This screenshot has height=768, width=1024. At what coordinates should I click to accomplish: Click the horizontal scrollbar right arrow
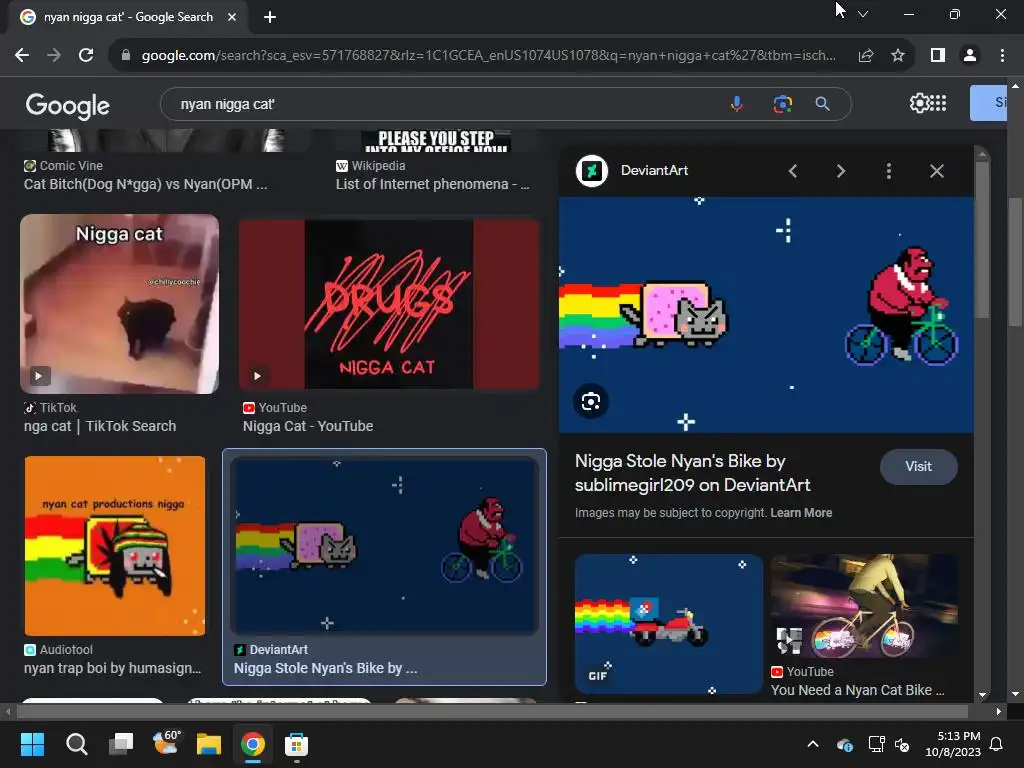999,711
